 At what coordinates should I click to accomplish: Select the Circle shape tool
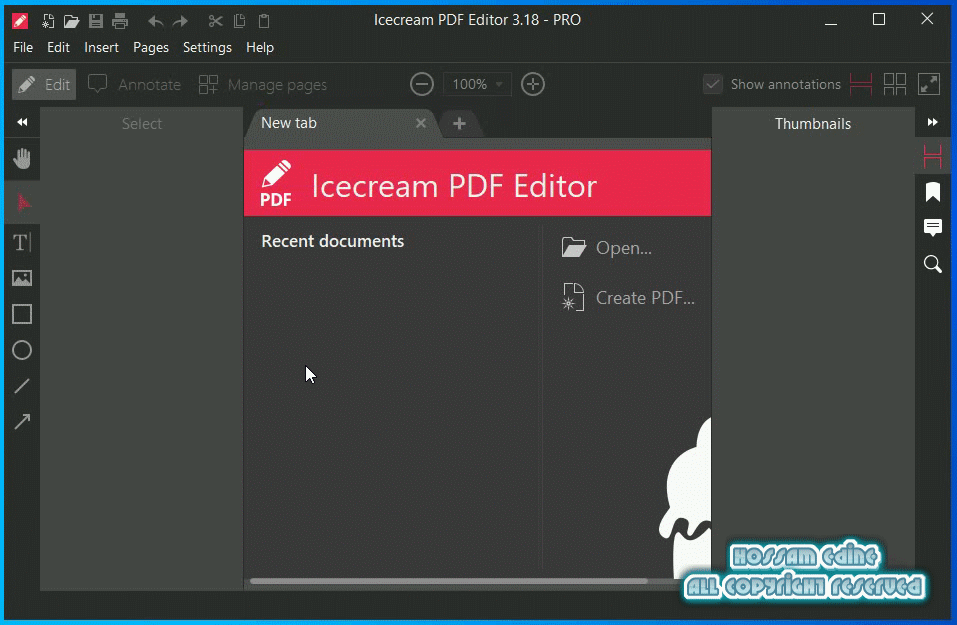click(x=22, y=350)
